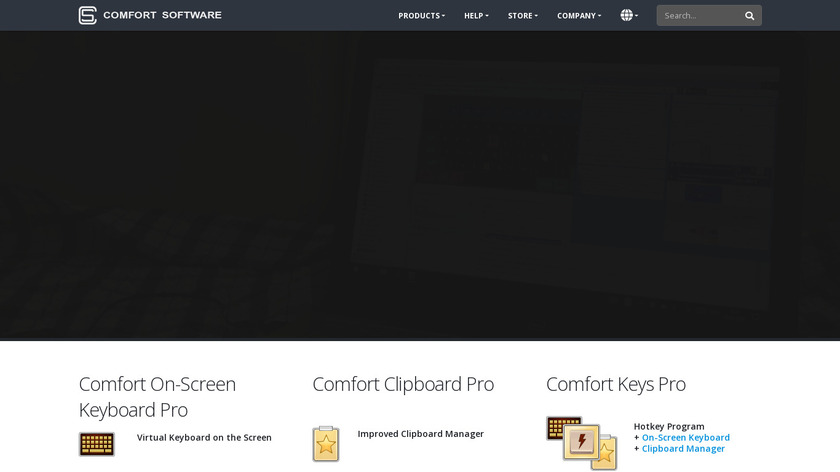840x472 pixels.
Task: Expand the Company menu
Action: (x=579, y=16)
